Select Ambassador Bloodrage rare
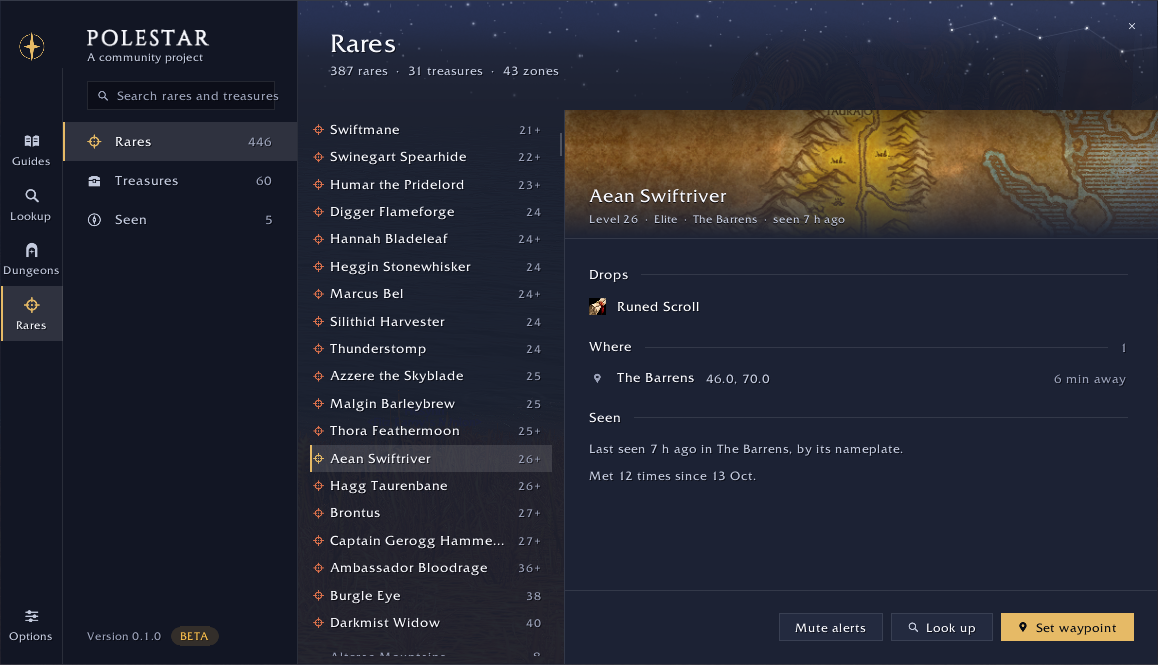The image size is (1158, 665). (431, 567)
